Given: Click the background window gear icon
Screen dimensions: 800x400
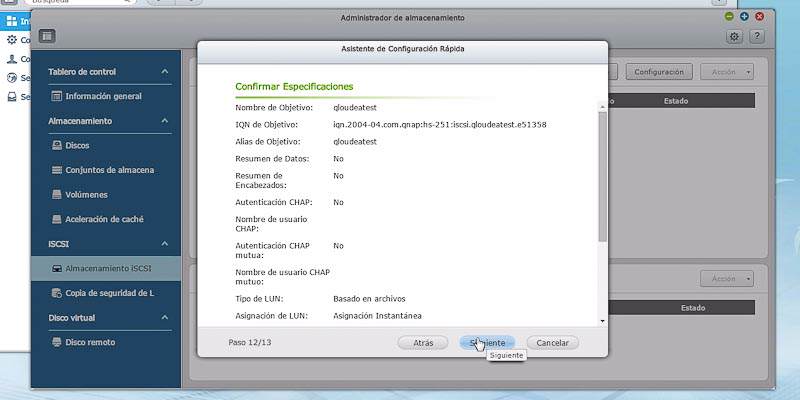Looking at the screenshot, I should [12, 40].
